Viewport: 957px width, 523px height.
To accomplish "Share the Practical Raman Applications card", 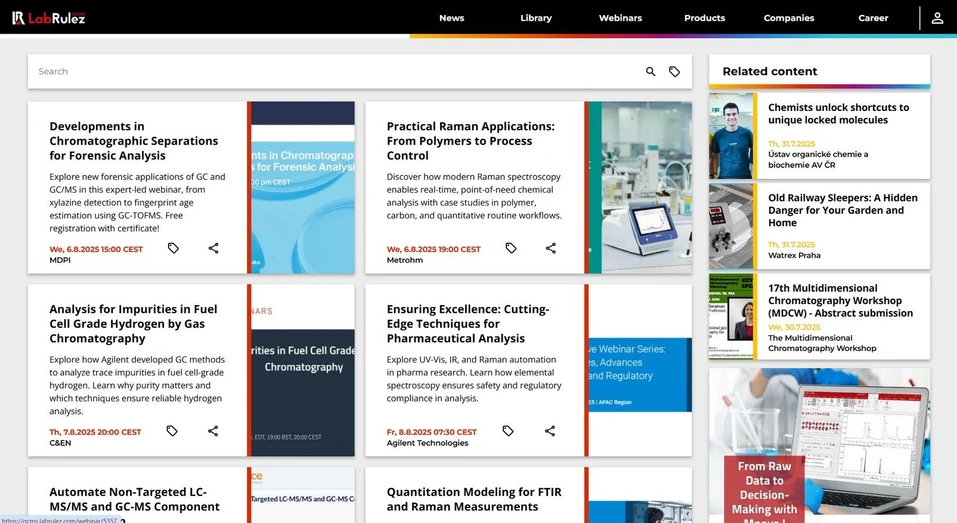I will coord(551,248).
